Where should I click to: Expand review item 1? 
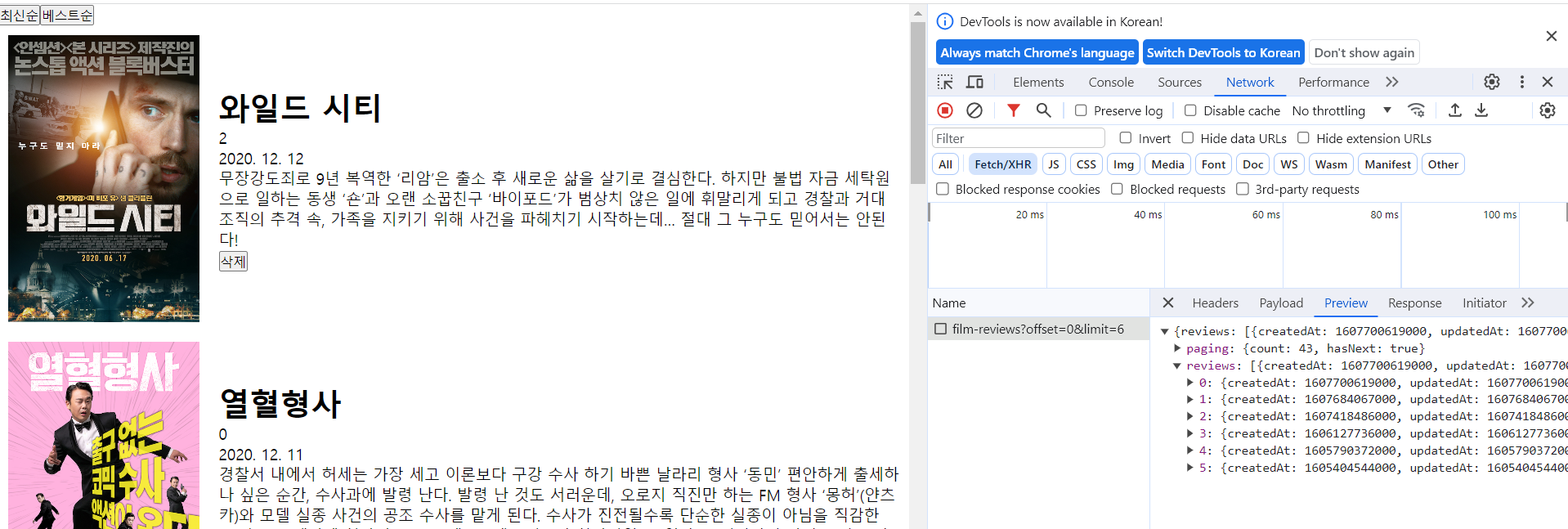(1190, 399)
